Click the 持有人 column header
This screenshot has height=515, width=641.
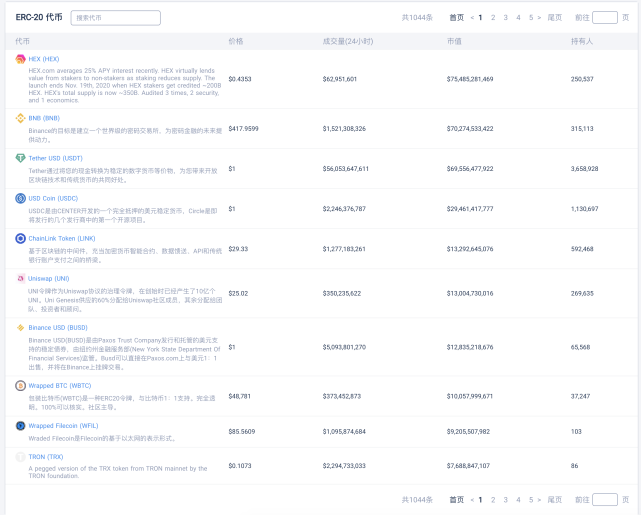click(x=582, y=41)
